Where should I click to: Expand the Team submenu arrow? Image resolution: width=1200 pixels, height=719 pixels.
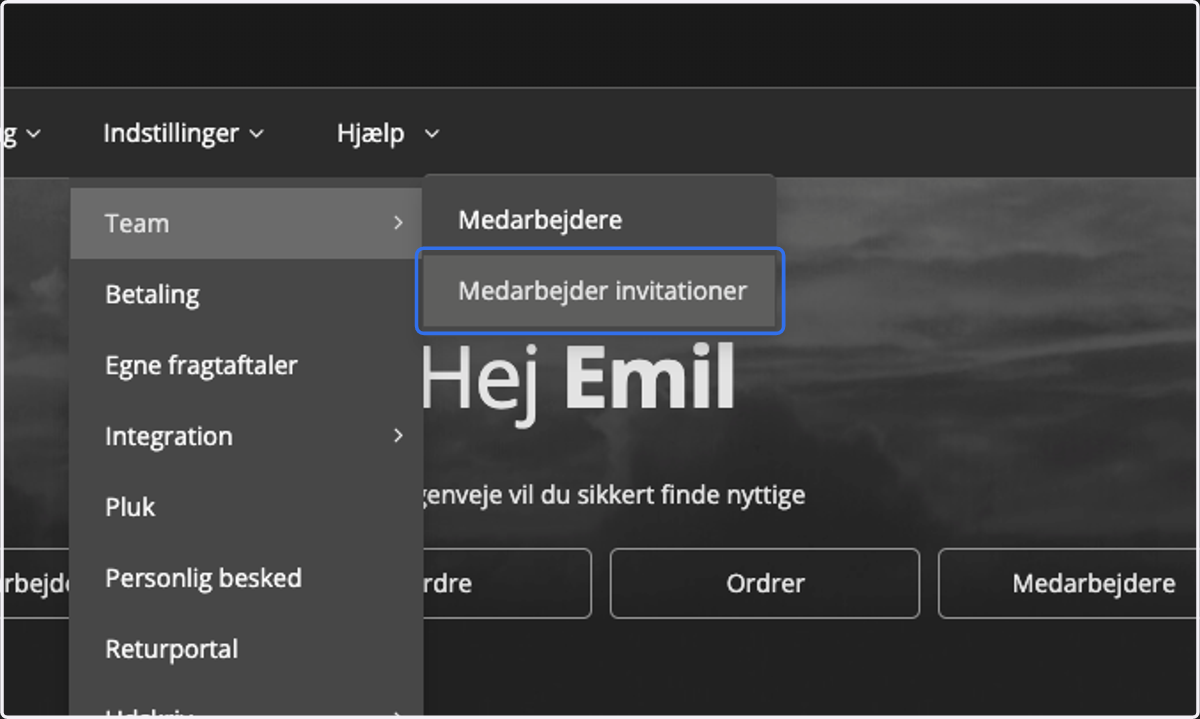(x=398, y=223)
